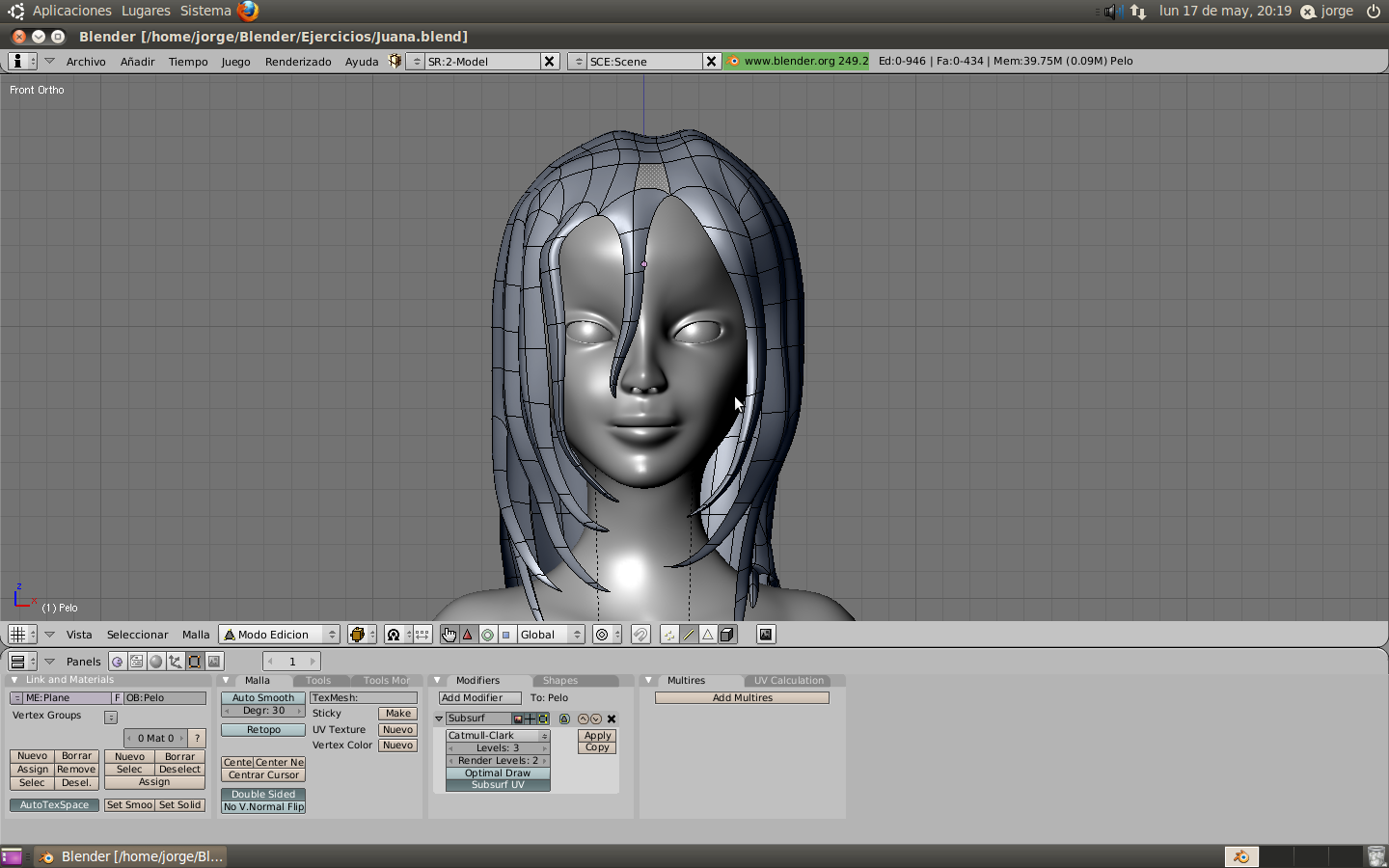Move Subsurf modifier up in stack

583,719
